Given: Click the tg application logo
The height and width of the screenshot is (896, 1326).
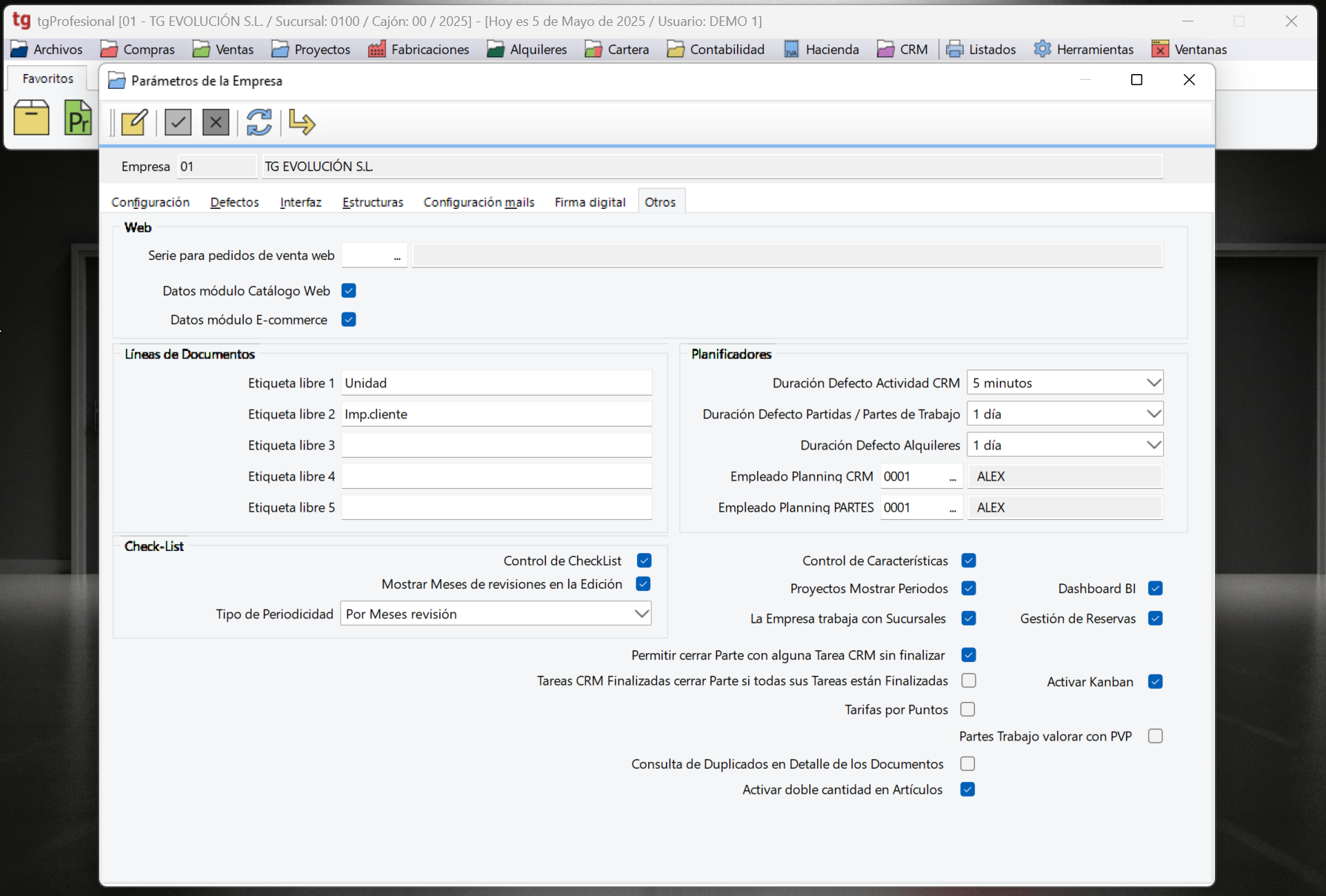Looking at the screenshot, I should click(22, 20).
